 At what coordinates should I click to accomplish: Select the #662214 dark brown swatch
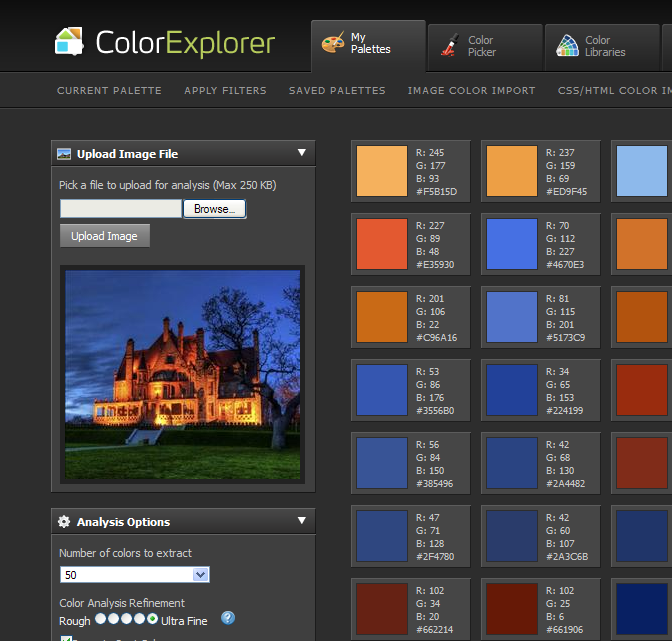click(x=382, y=609)
